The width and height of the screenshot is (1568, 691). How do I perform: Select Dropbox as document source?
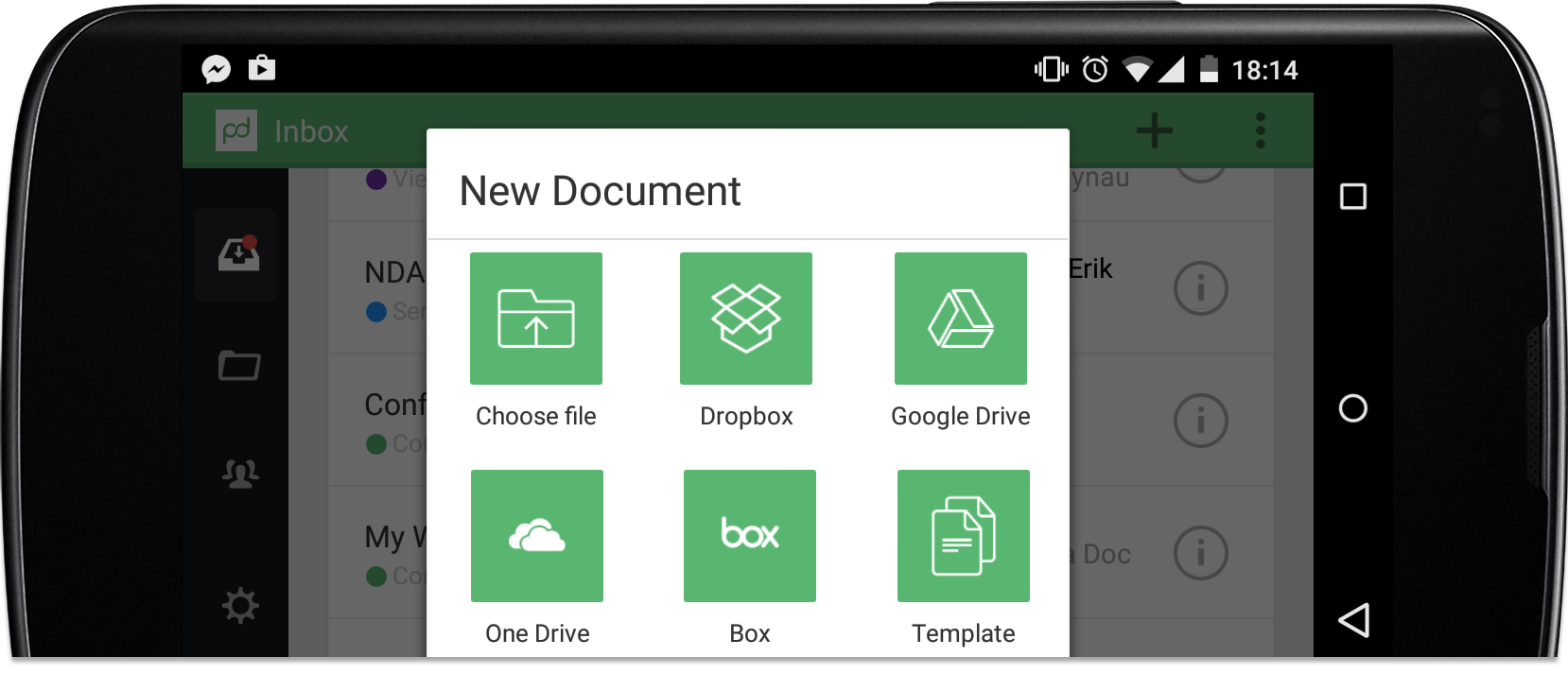point(745,319)
